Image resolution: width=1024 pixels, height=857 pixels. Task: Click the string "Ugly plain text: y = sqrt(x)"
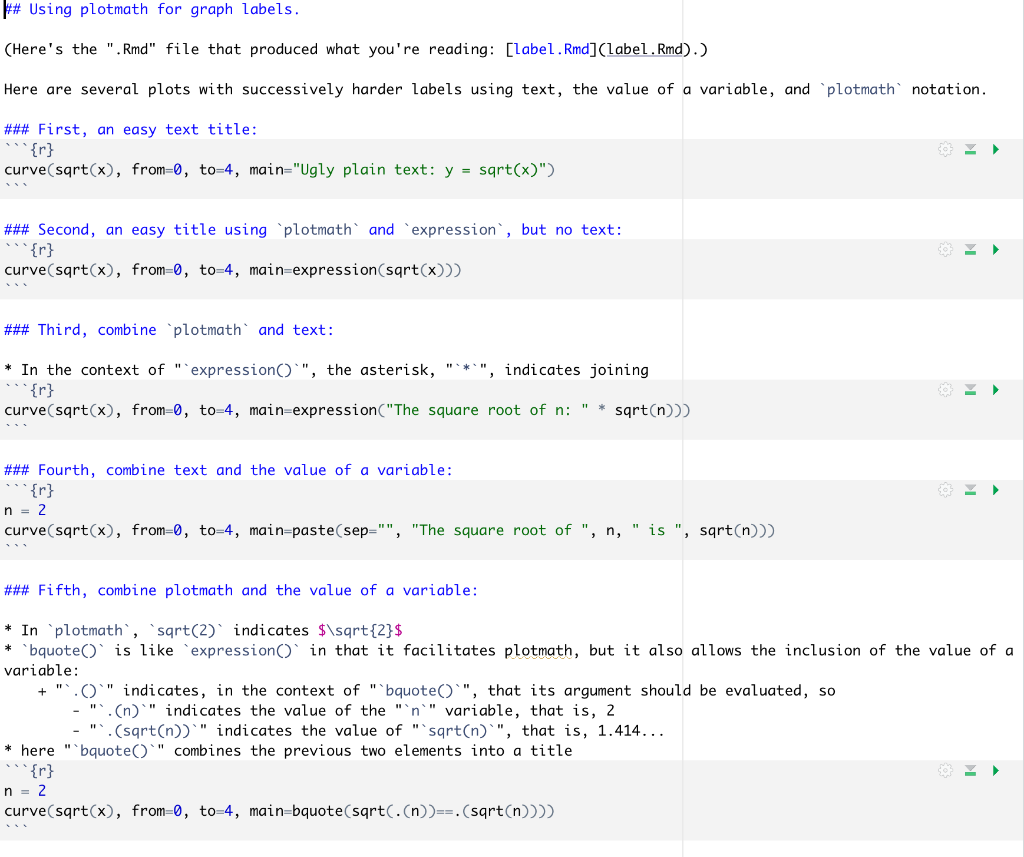[419, 170]
